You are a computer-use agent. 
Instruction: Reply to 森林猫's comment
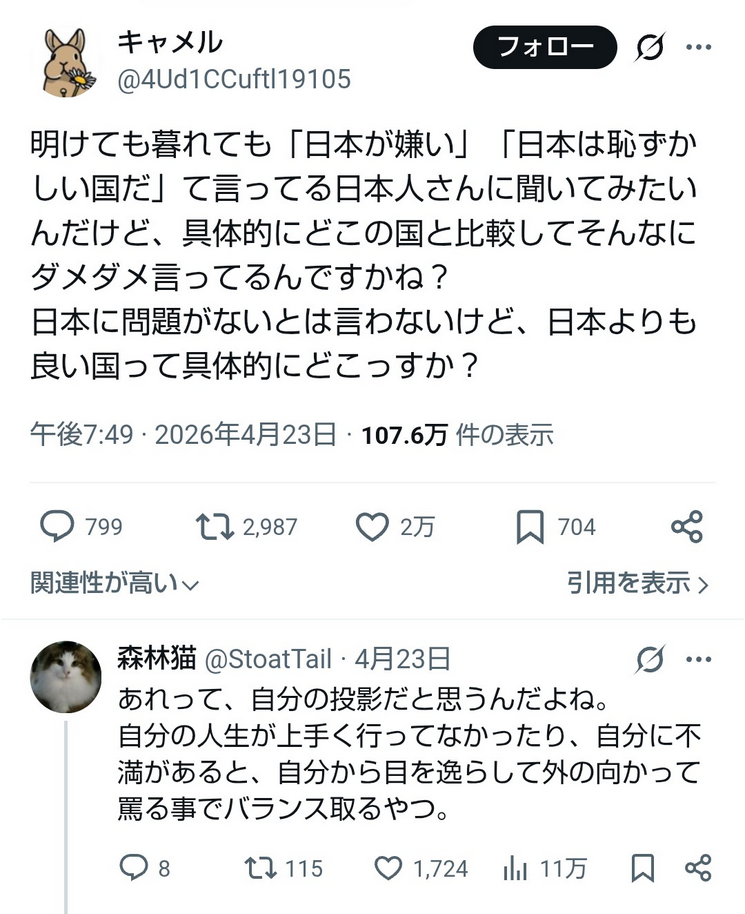(133, 868)
